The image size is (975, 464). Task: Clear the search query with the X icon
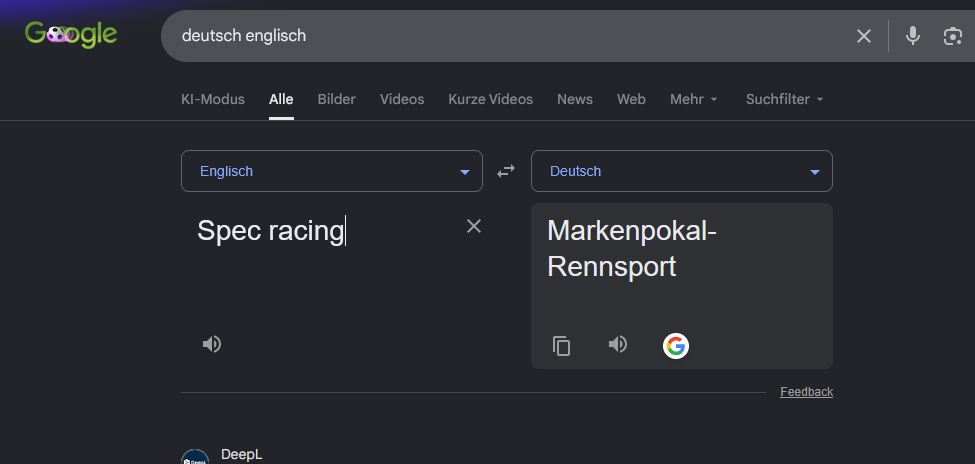[864, 36]
